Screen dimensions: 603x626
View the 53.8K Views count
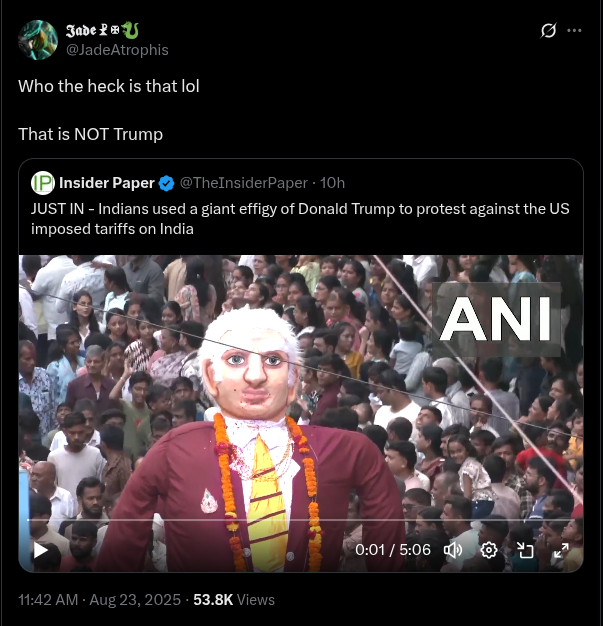(234, 600)
